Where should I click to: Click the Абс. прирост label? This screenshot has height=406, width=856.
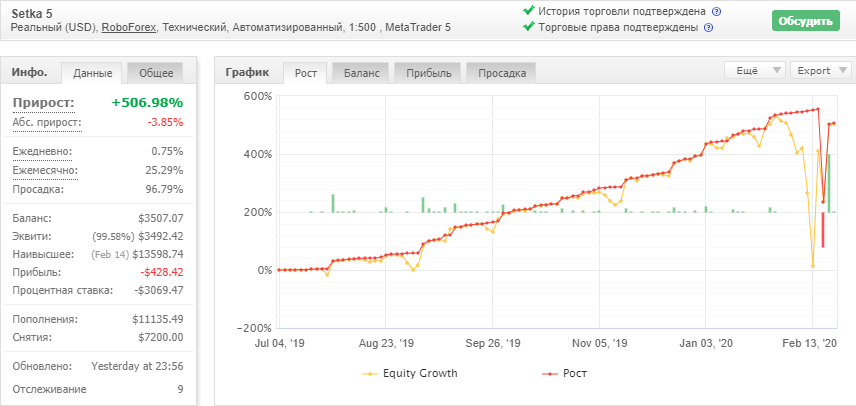(x=47, y=122)
